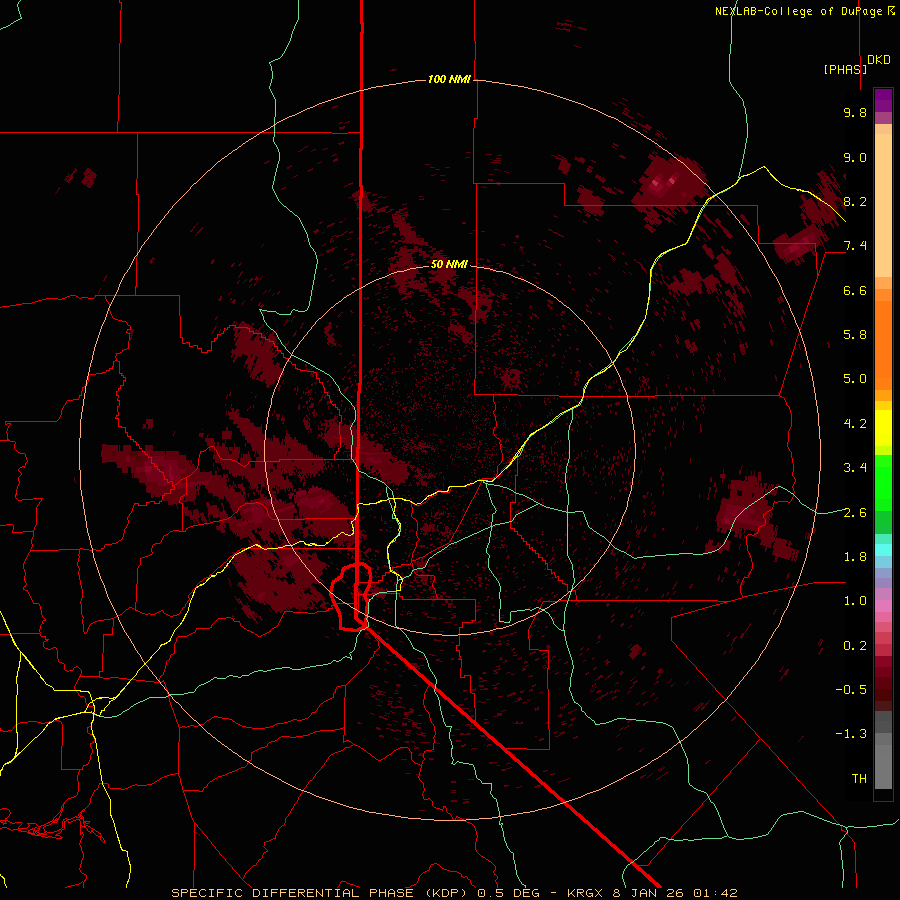Click the cyan segment of the color bar
The width and height of the screenshot is (900, 900).
pos(883,550)
